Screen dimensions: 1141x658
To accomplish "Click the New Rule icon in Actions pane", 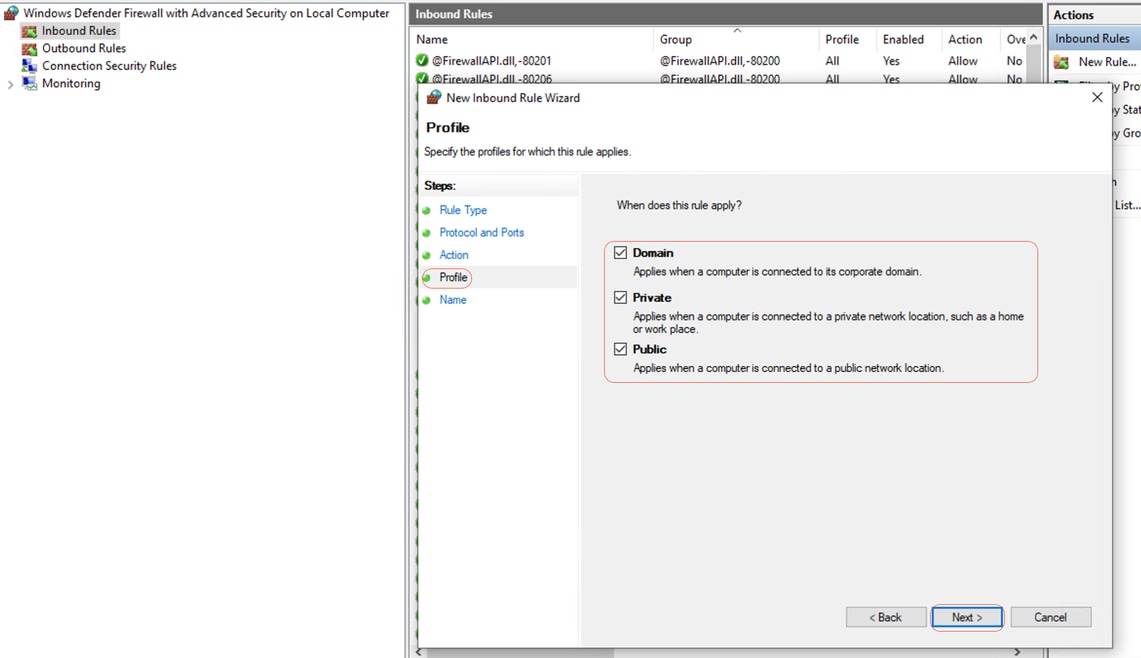I will [x=1062, y=63].
